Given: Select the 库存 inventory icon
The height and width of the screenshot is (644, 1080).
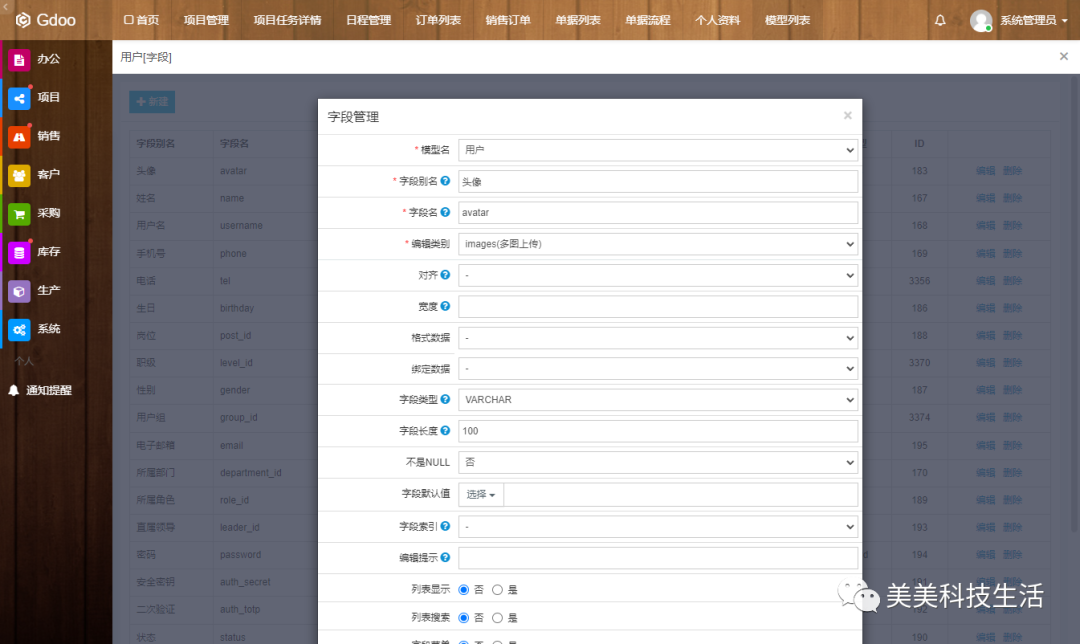Looking at the screenshot, I should (20, 252).
